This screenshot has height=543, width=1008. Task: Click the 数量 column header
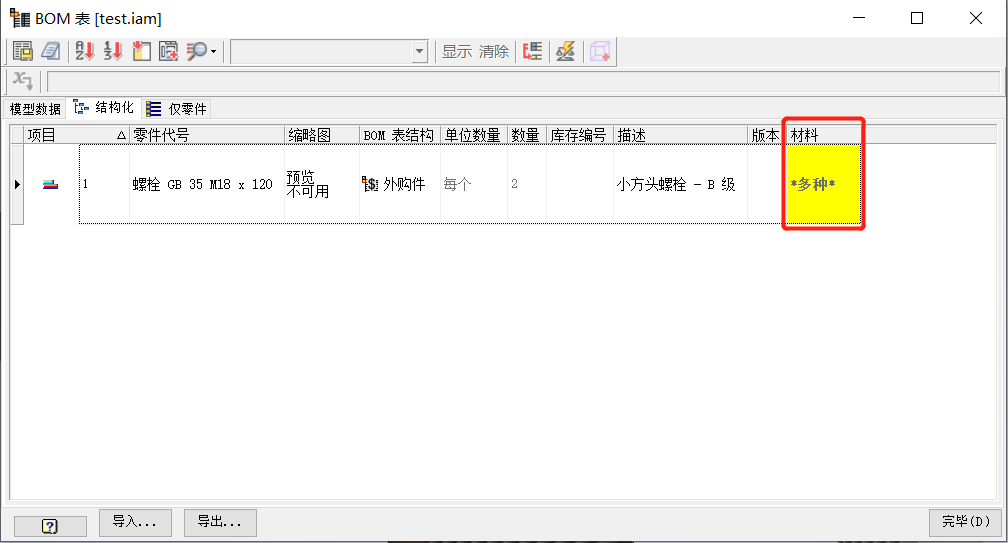point(527,135)
